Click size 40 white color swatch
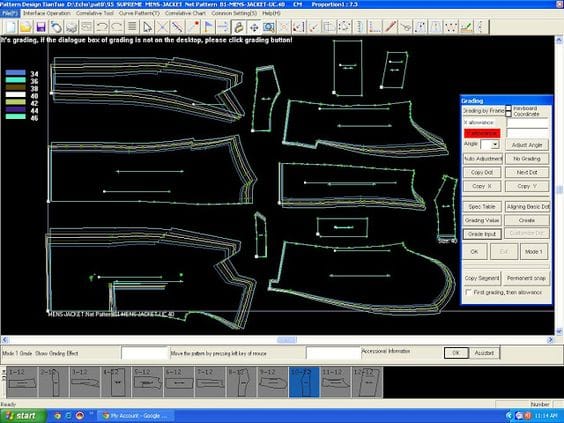564x423 pixels. tap(15, 95)
